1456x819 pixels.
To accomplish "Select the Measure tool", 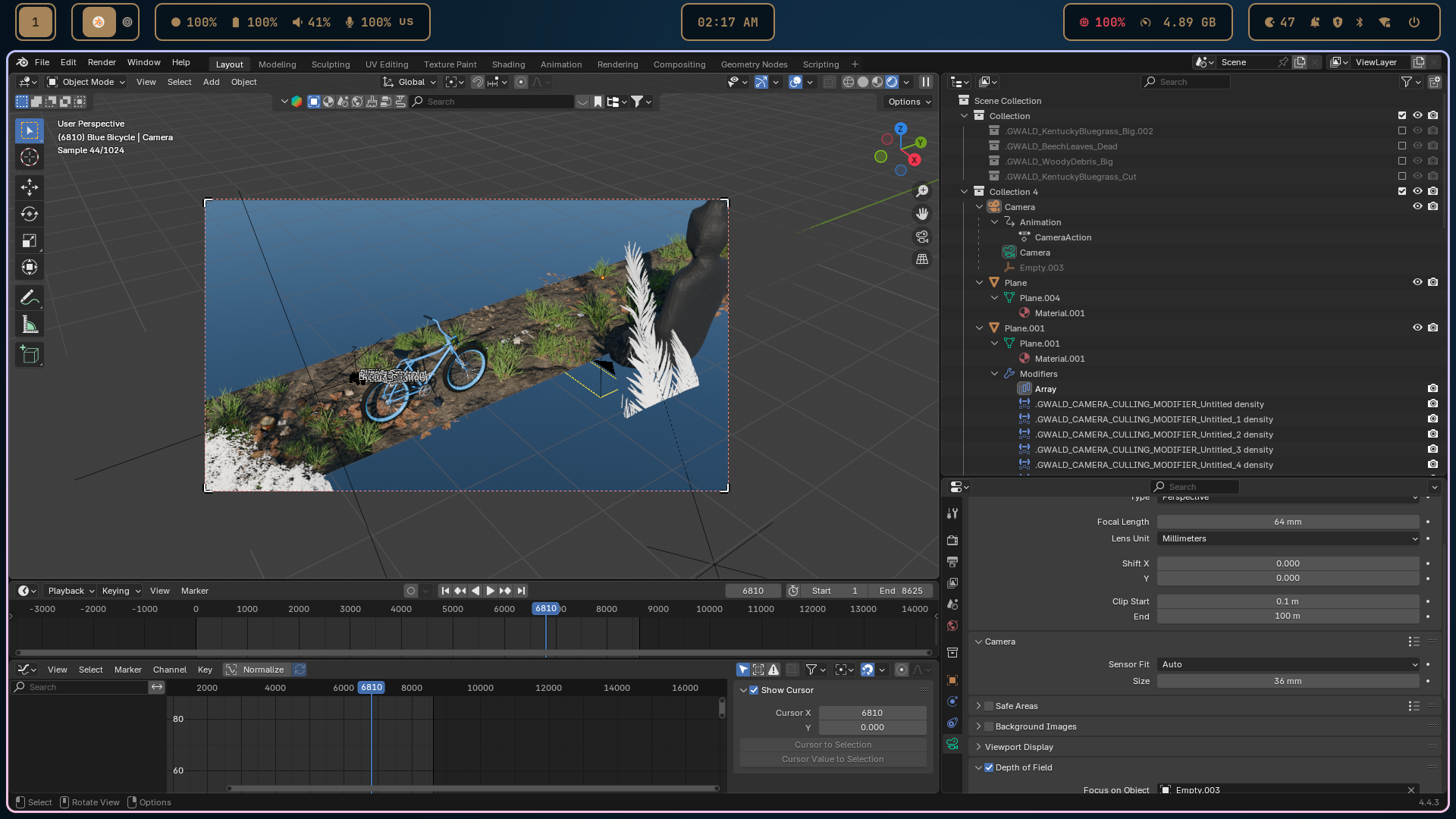I will [x=30, y=325].
